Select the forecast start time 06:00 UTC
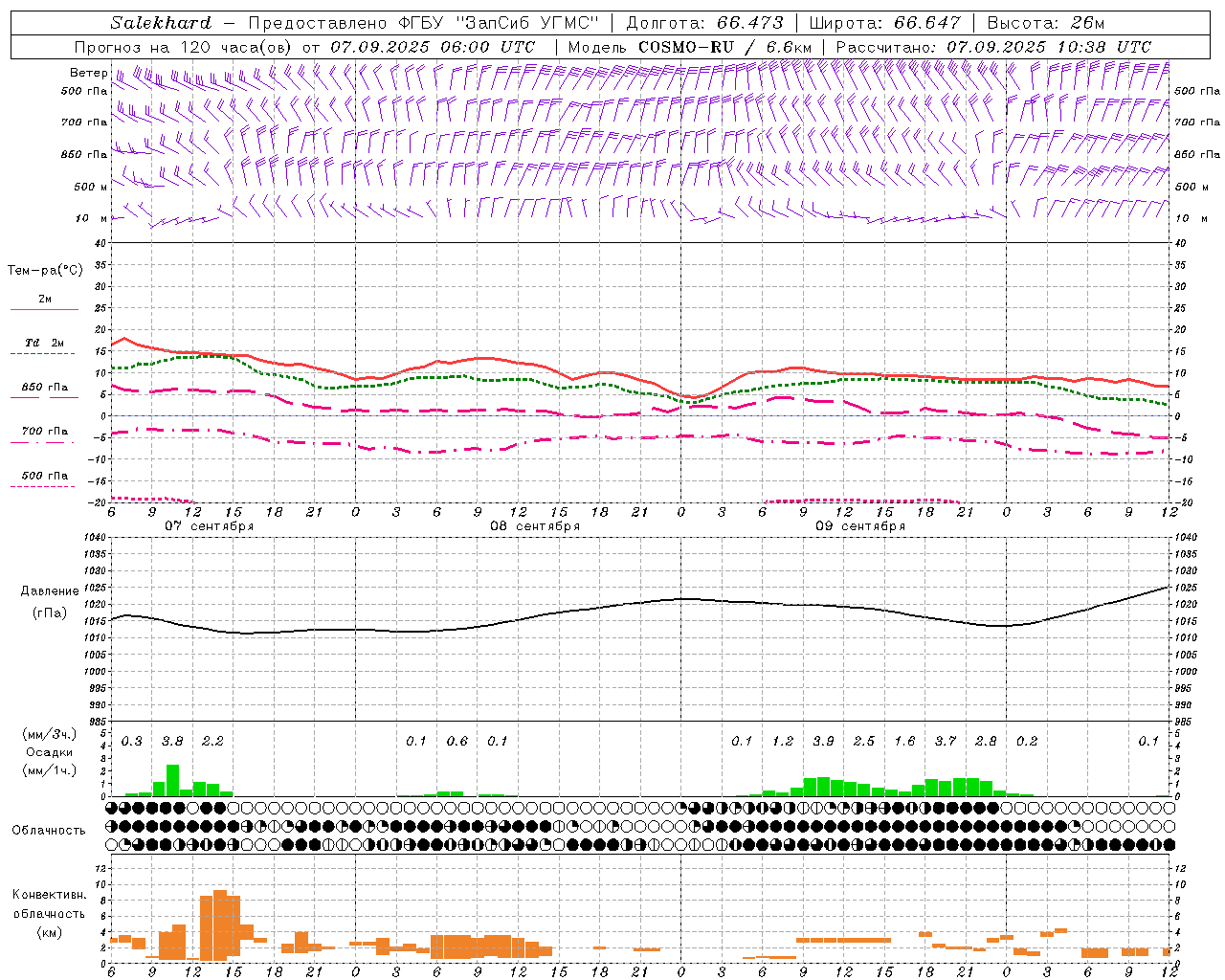This screenshot has width=1225, height=980. pos(488,47)
